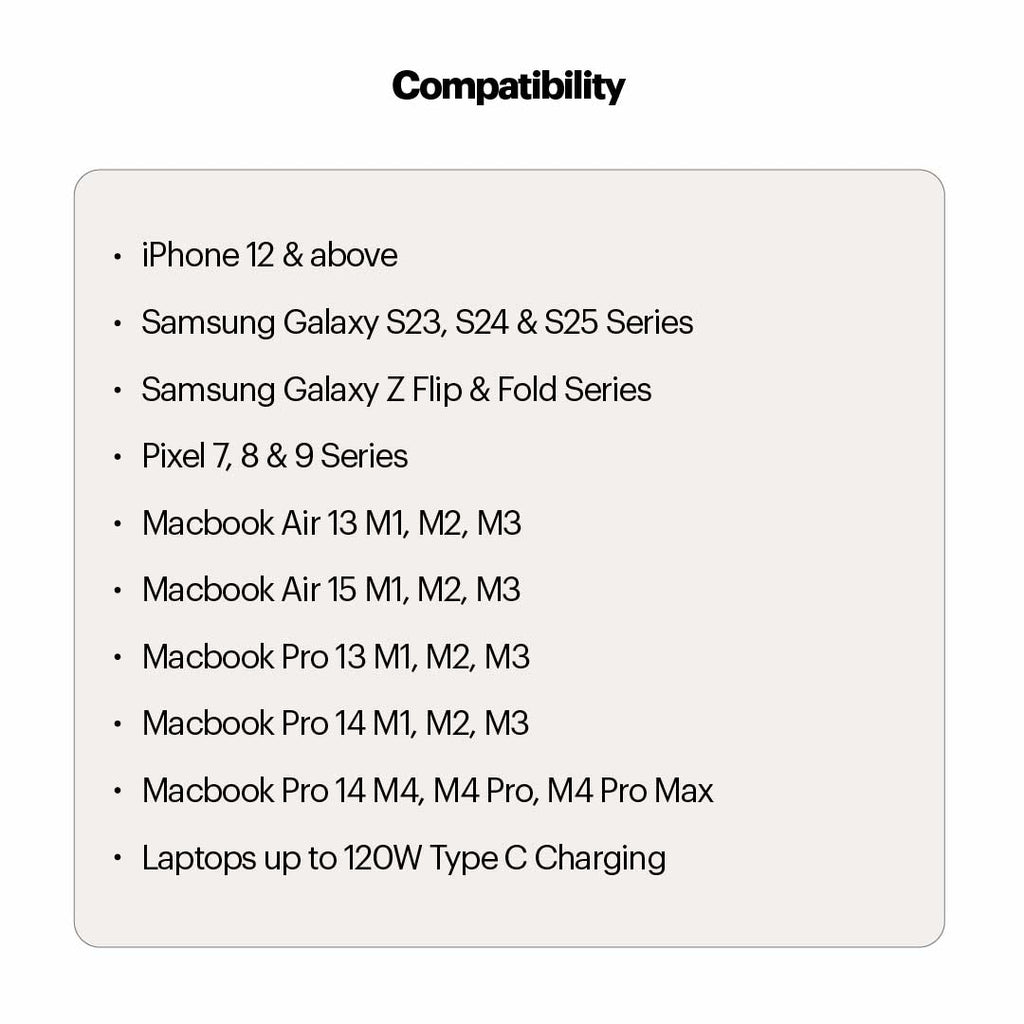
Task: Click the bullet beside Macbook Pro 13
Action: pyautogui.click(x=118, y=658)
